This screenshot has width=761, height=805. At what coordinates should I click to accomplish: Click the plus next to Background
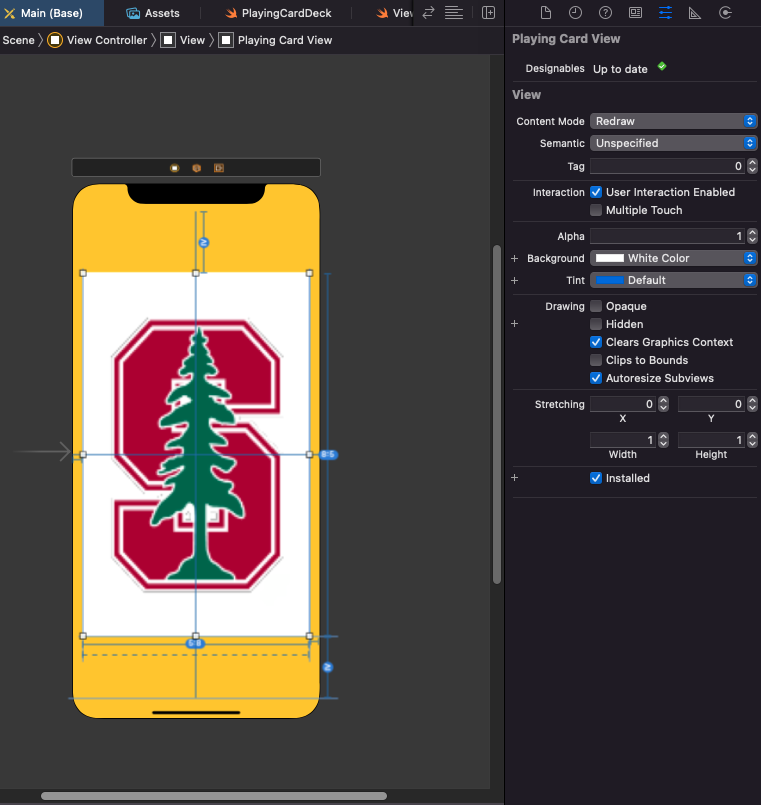point(515,258)
